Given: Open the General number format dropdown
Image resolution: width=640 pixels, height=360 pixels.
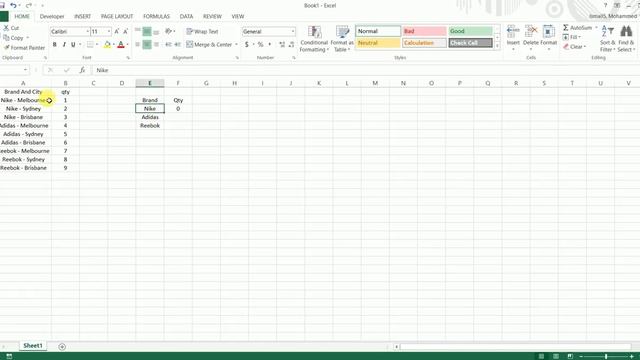Looking at the screenshot, I should 293,31.
